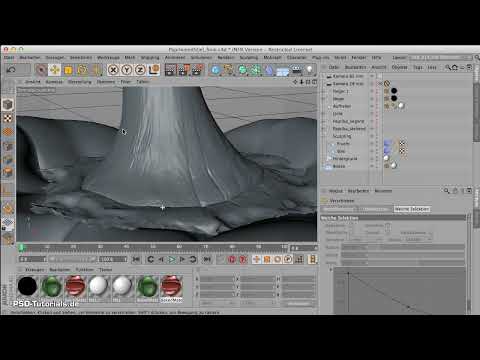Open the Datei menu in the main menu bar
The image size is (480, 360).
point(9,58)
